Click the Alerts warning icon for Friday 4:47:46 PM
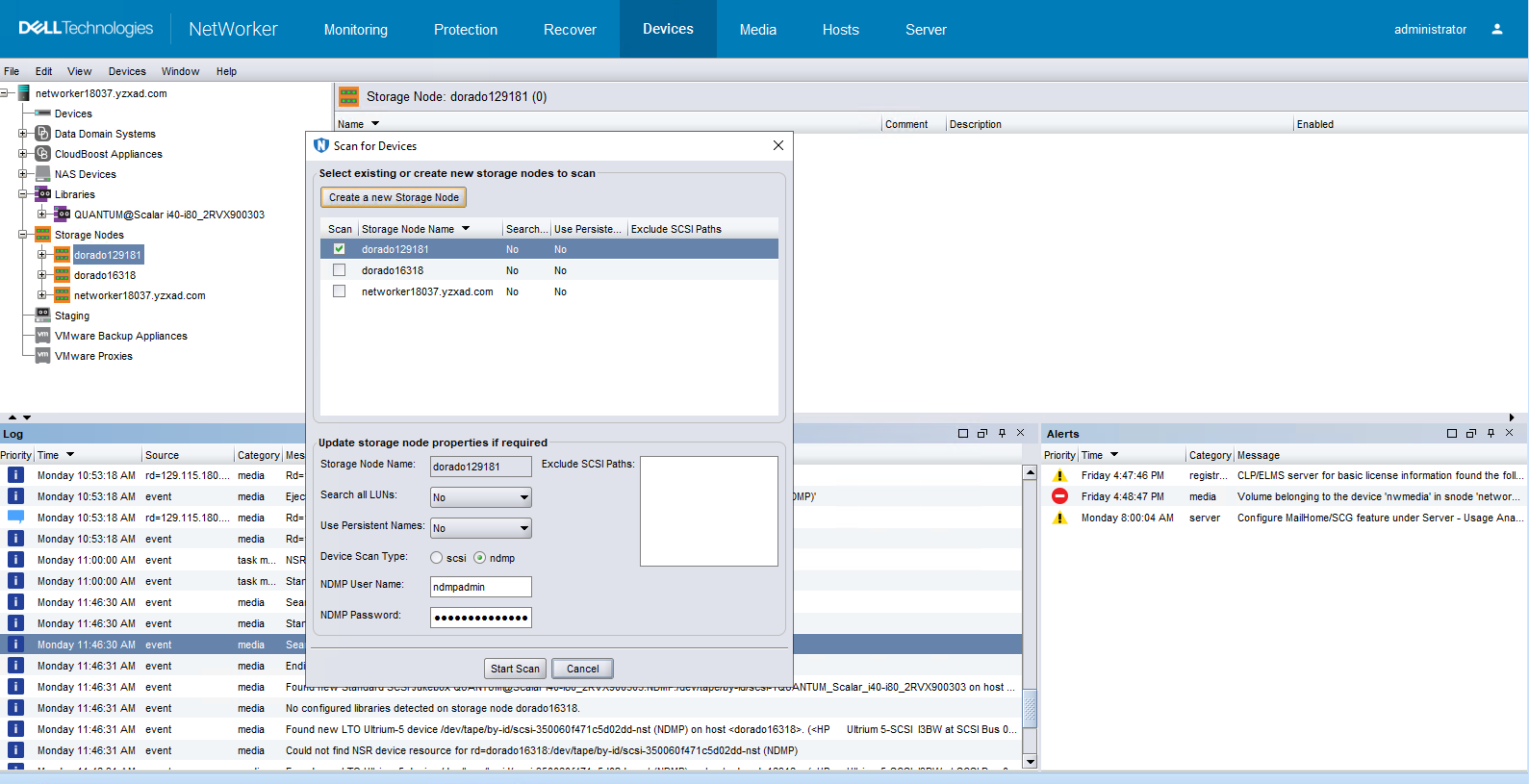 1059,475
